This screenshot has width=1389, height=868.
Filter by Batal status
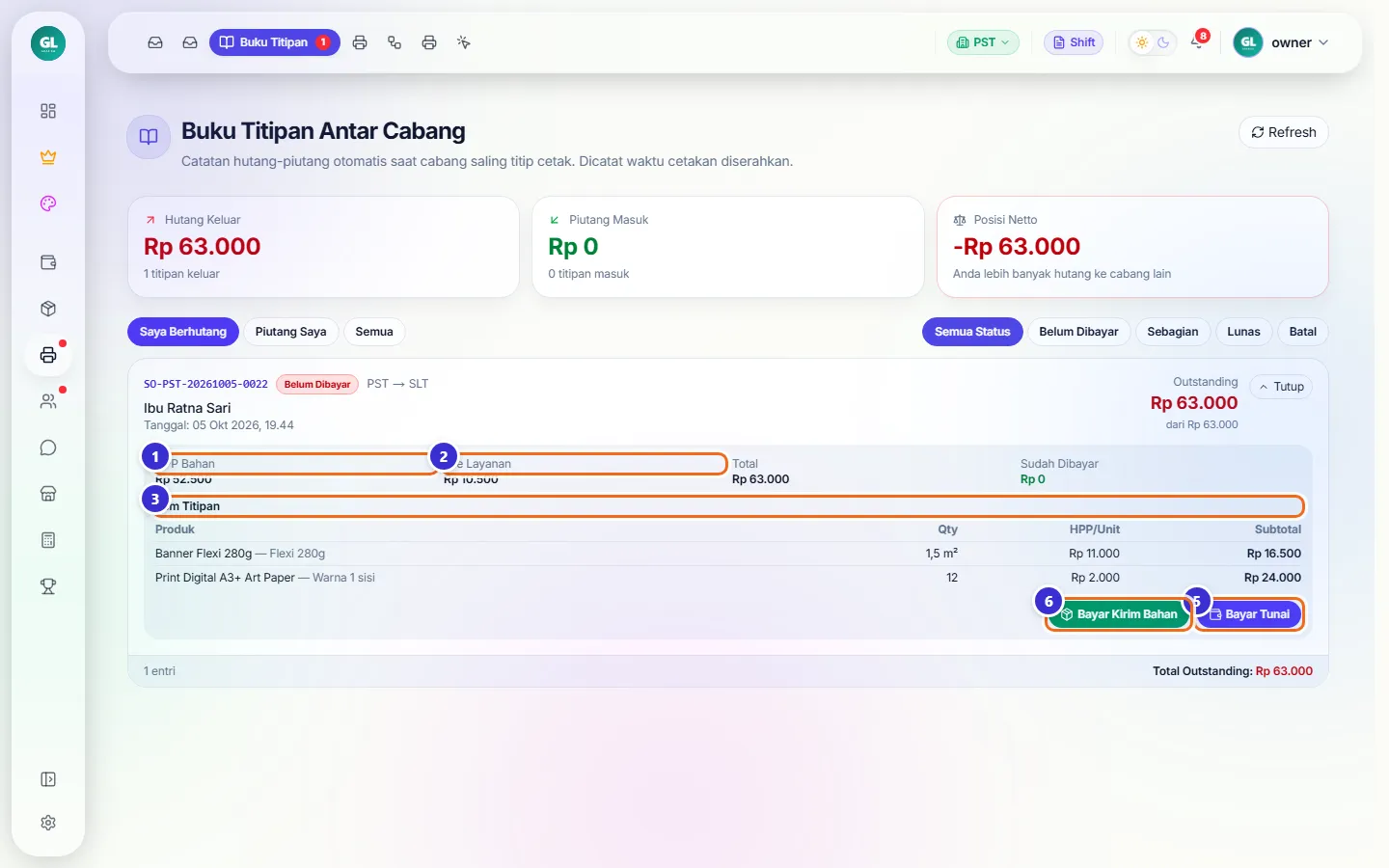(1303, 332)
